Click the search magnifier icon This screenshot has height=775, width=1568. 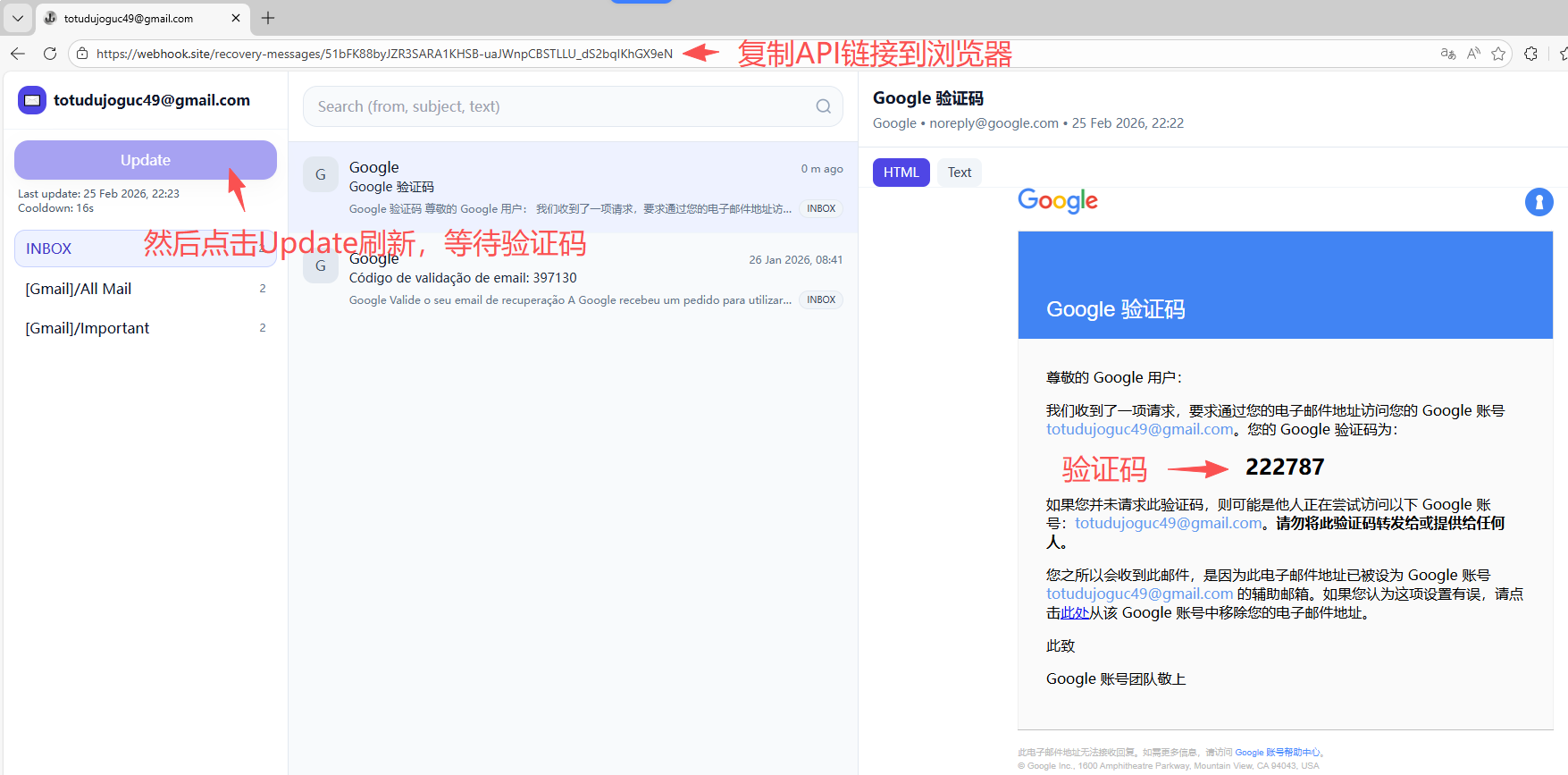[823, 106]
